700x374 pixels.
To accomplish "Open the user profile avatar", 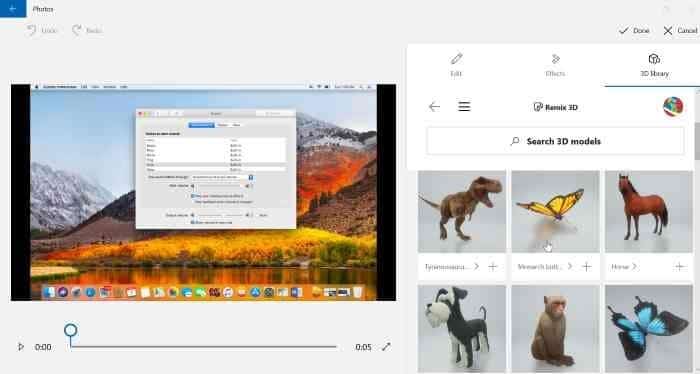I will 673,107.
